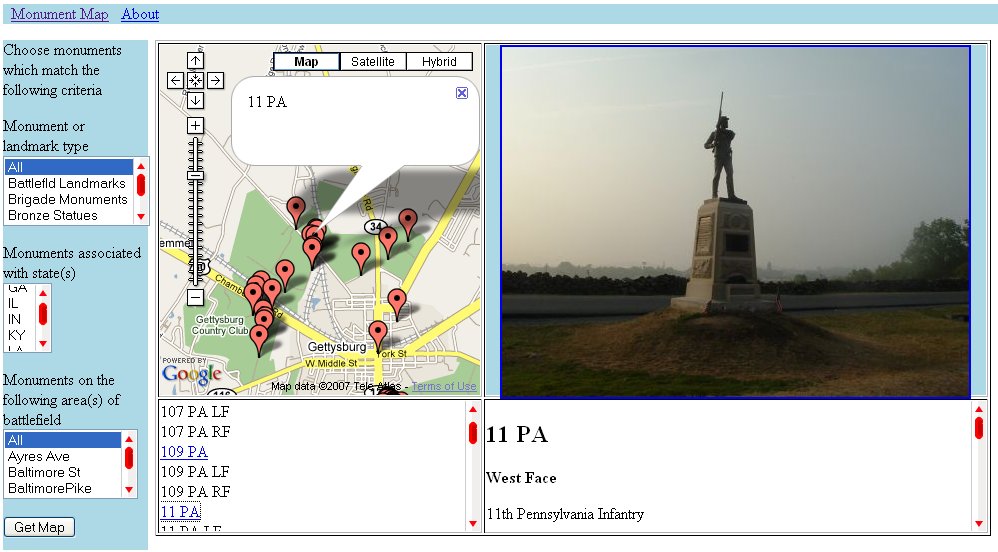Click 107 PA RF in results list
Screen dimensions: 998x552
click(x=195, y=432)
